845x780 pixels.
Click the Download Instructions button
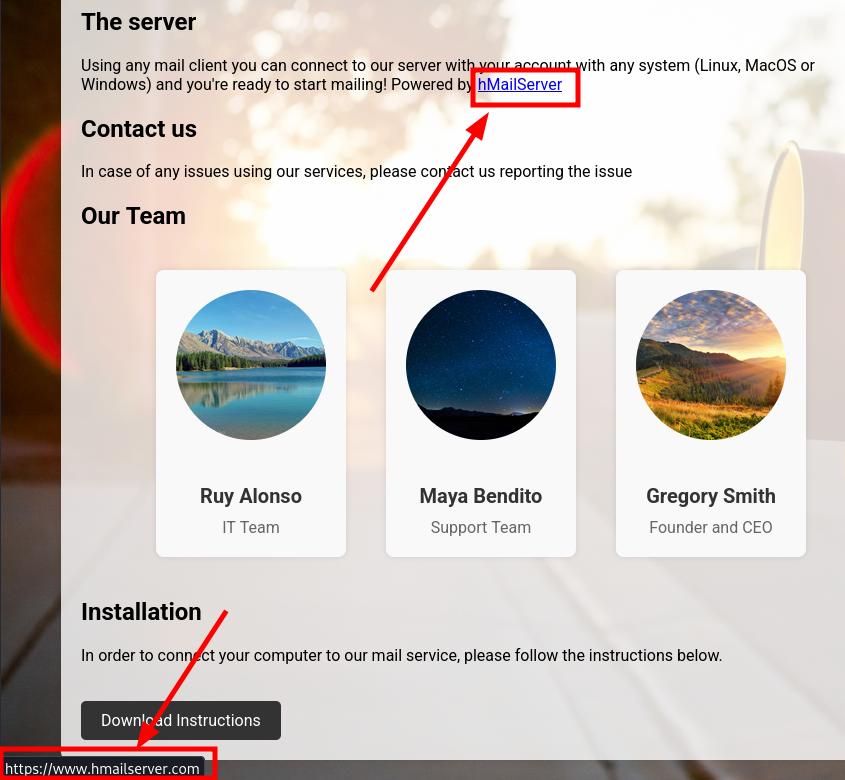coord(181,720)
